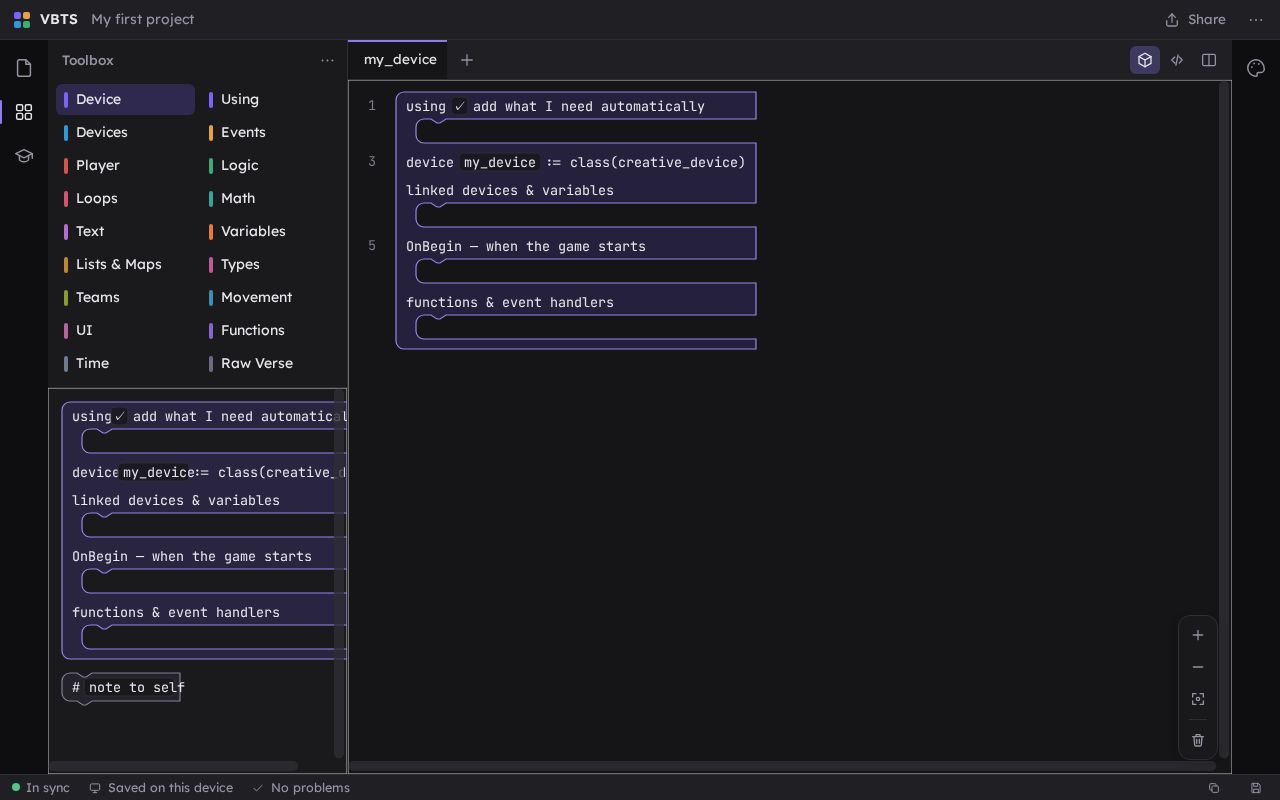The image size is (1280, 800).
Task: Toggle the using checkbox in the workspace block
Action: tap(460, 106)
